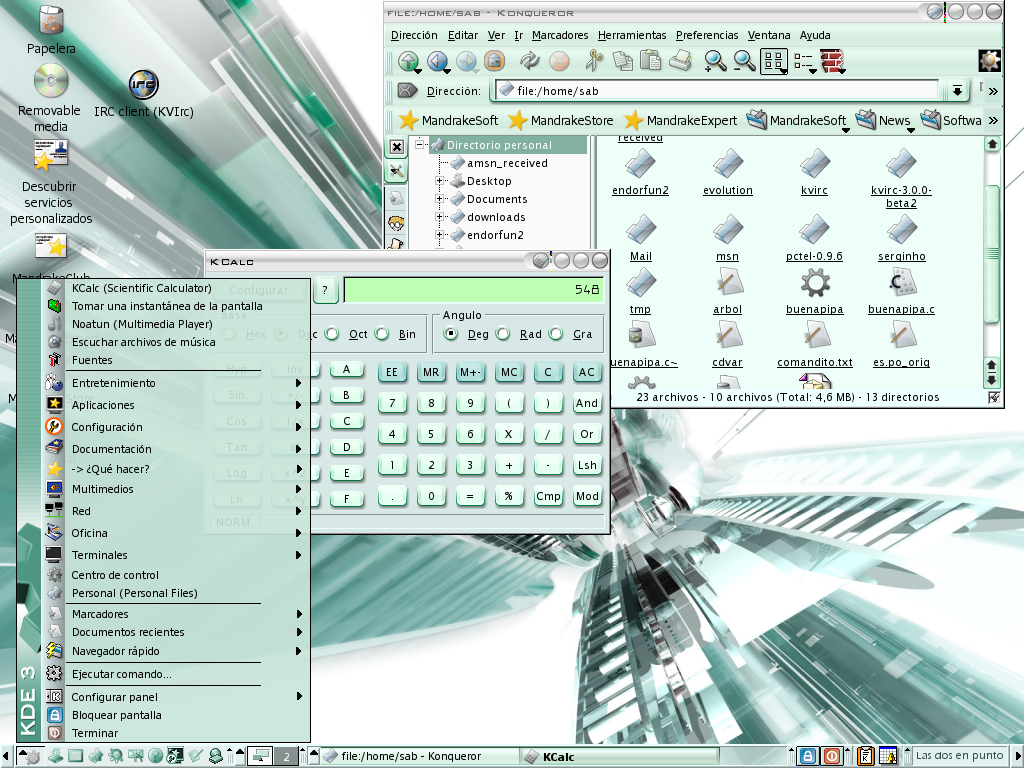Open the address history dropdown

coord(957,90)
